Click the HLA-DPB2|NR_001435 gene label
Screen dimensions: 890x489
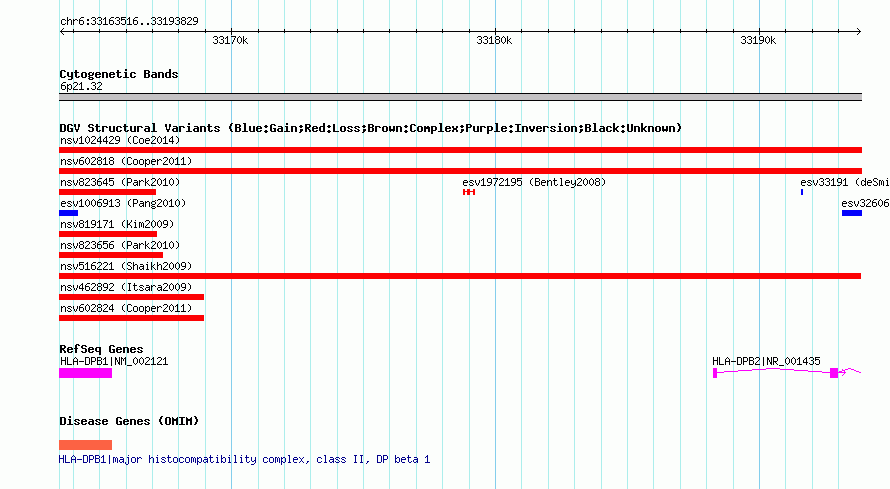(766, 361)
